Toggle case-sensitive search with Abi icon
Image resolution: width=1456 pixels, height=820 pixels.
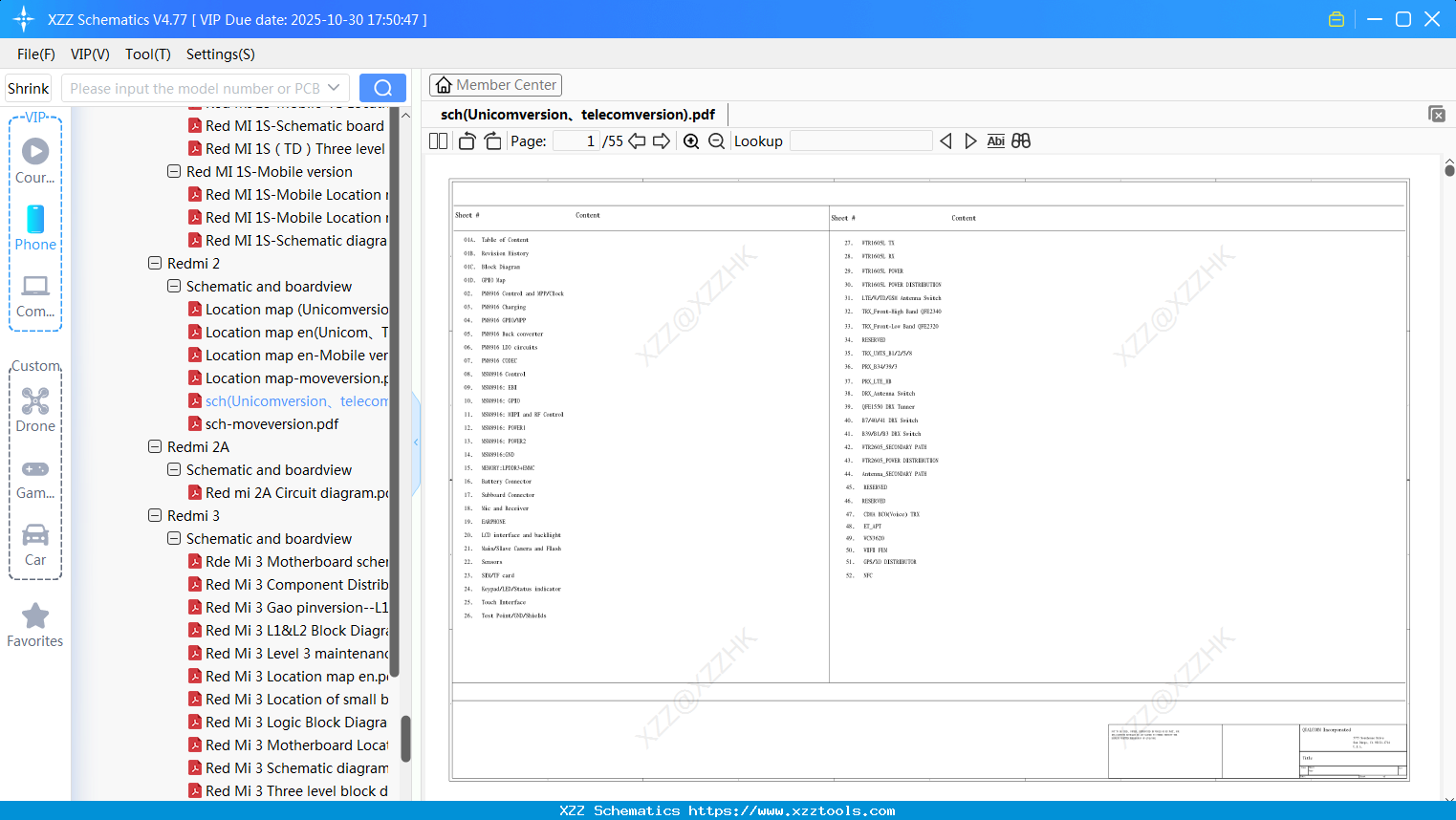tap(996, 140)
